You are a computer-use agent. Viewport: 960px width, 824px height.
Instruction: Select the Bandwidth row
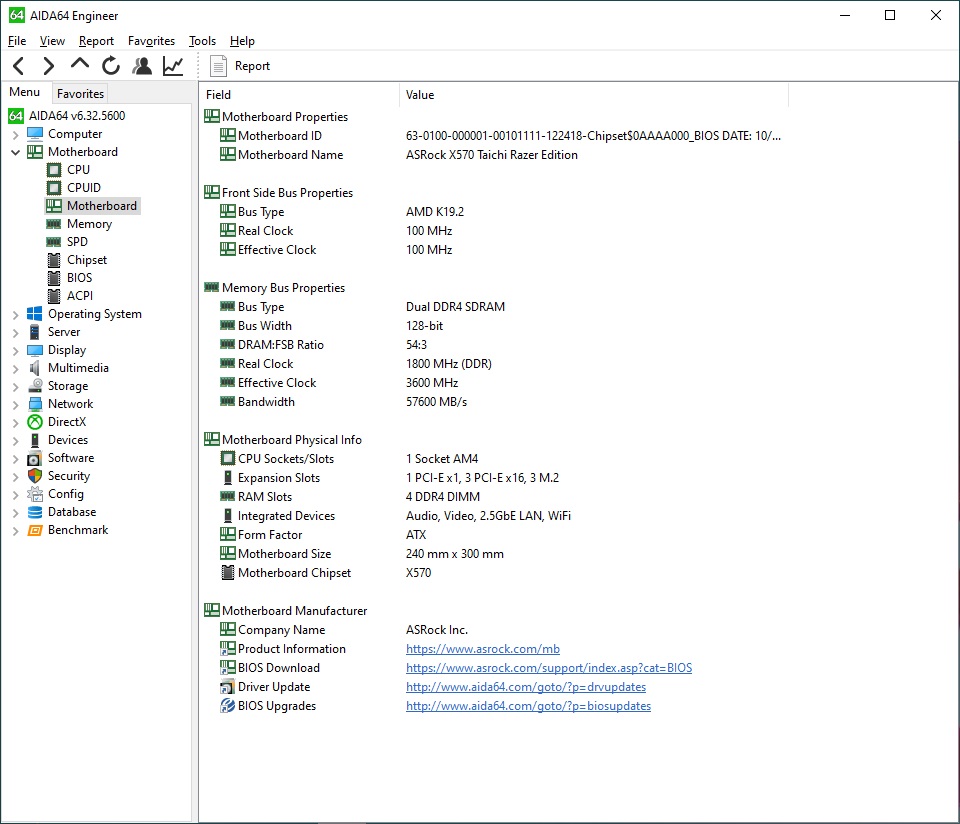point(495,402)
